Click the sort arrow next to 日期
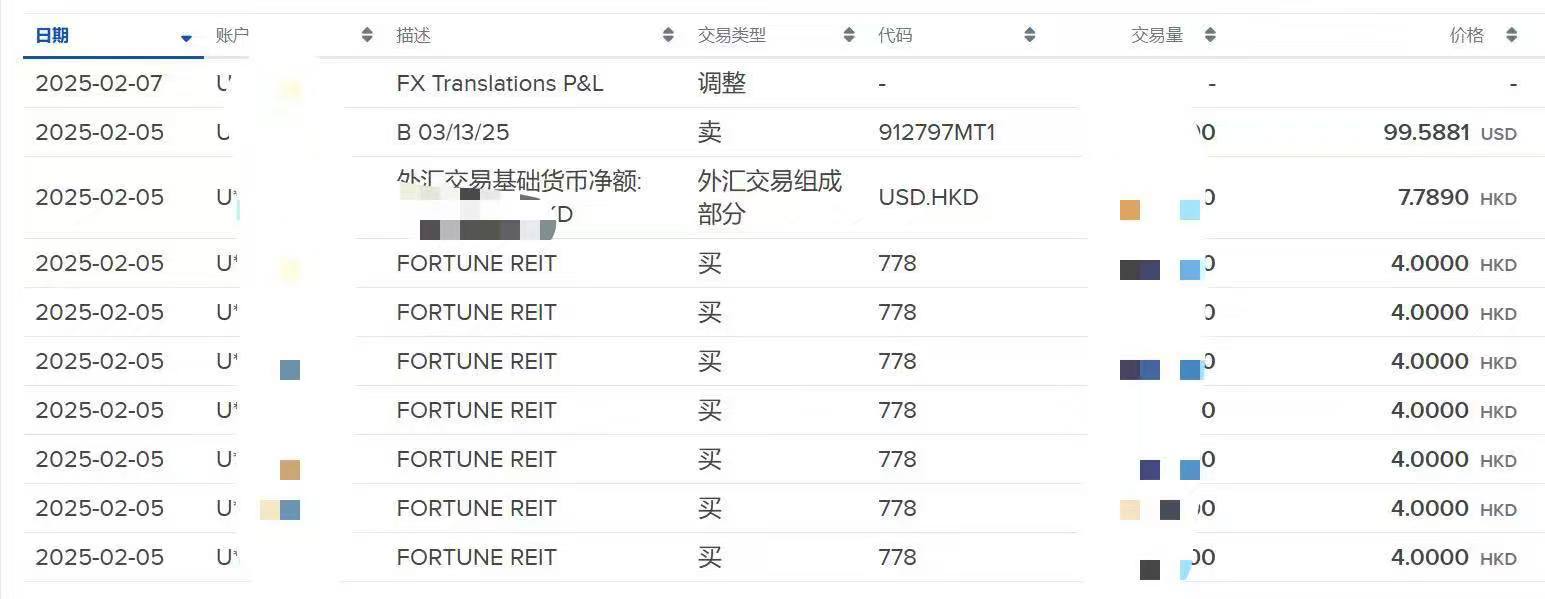Image resolution: width=1545 pixels, height=599 pixels. [x=186, y=38]
